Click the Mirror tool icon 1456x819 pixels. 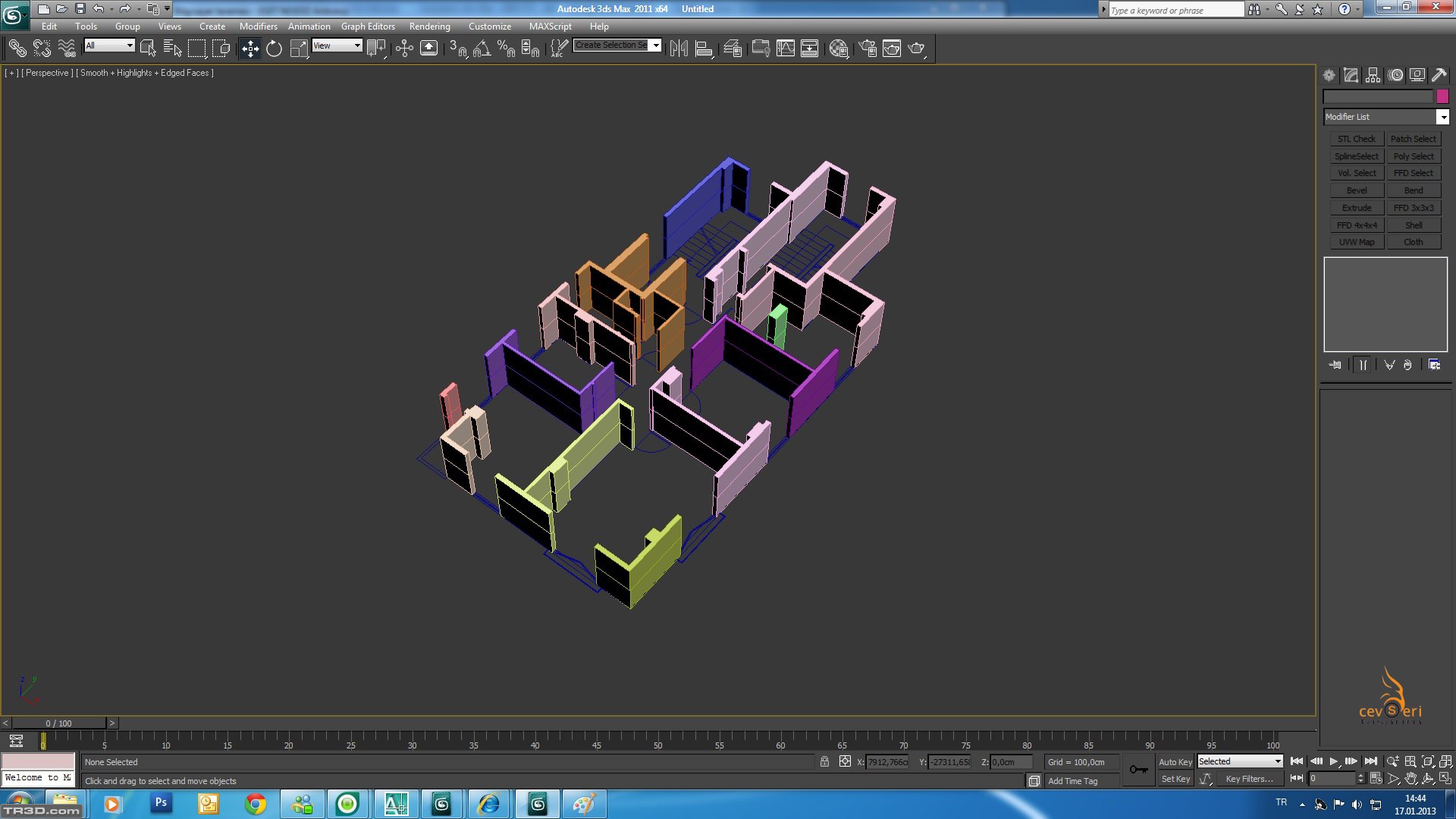[x=679, y=49]
